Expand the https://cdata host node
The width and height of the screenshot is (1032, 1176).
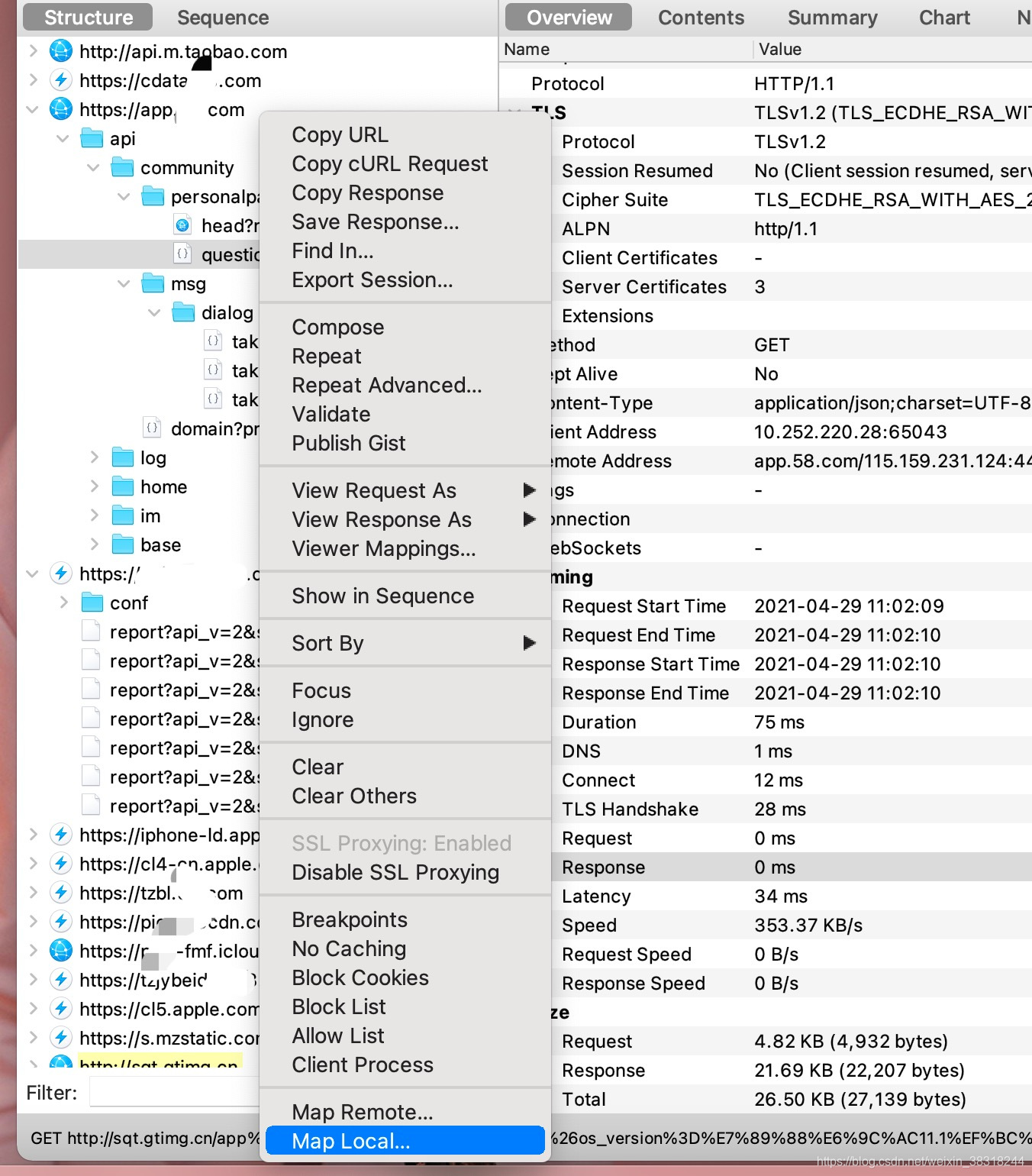coord(33,80)
